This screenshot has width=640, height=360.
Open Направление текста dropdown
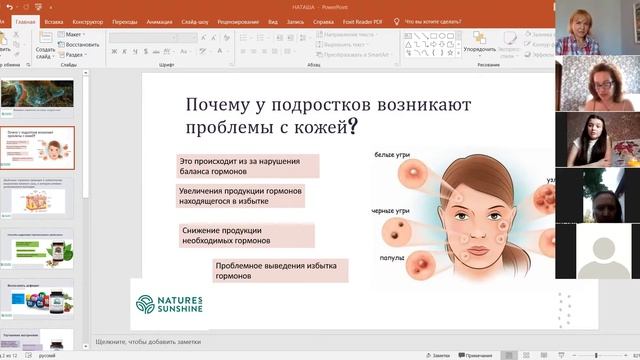click(348, 35)
